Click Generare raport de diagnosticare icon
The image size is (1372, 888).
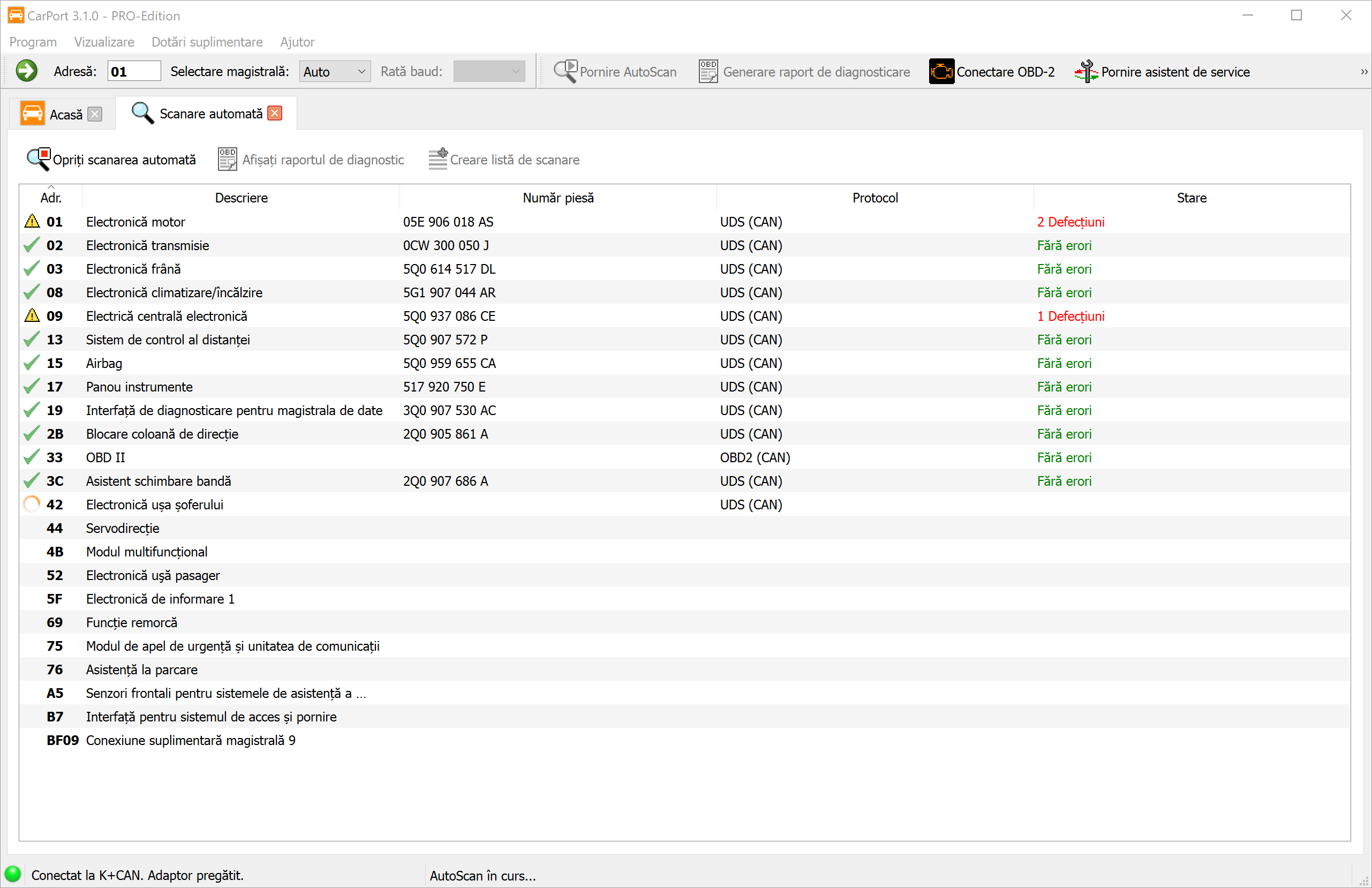point(708,72)
